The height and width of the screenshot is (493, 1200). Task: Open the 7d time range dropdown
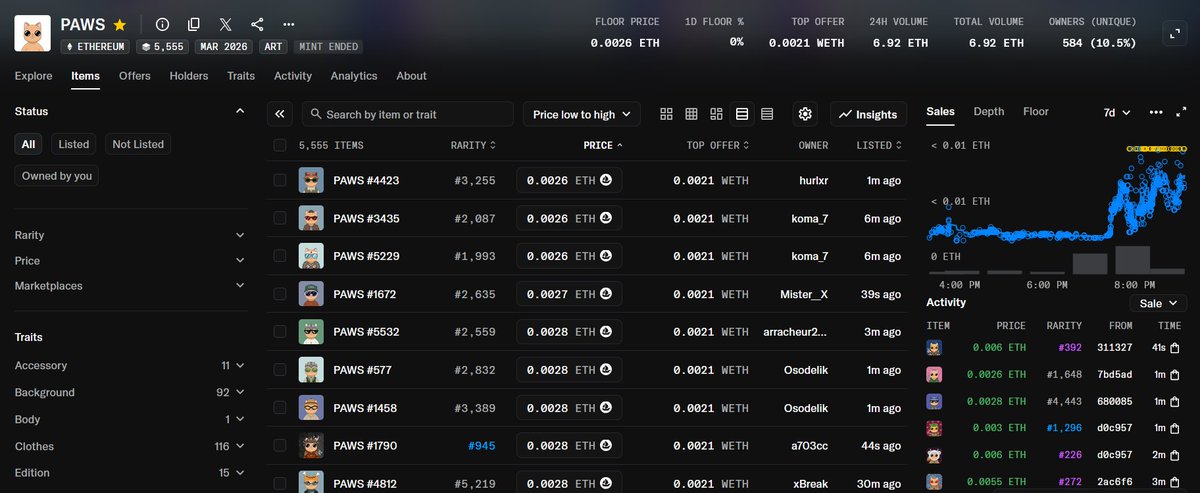click(1117, 112)
